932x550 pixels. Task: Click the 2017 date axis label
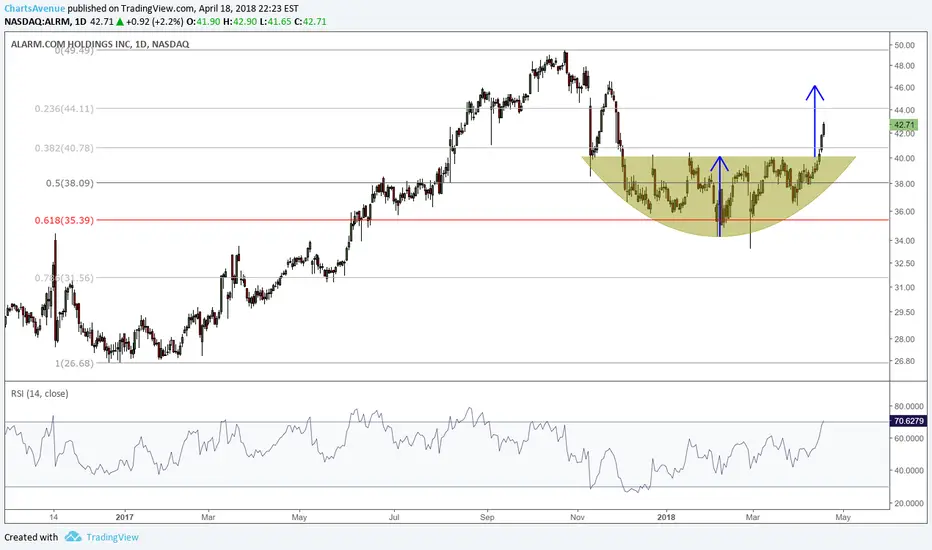[x=125, y=517]
